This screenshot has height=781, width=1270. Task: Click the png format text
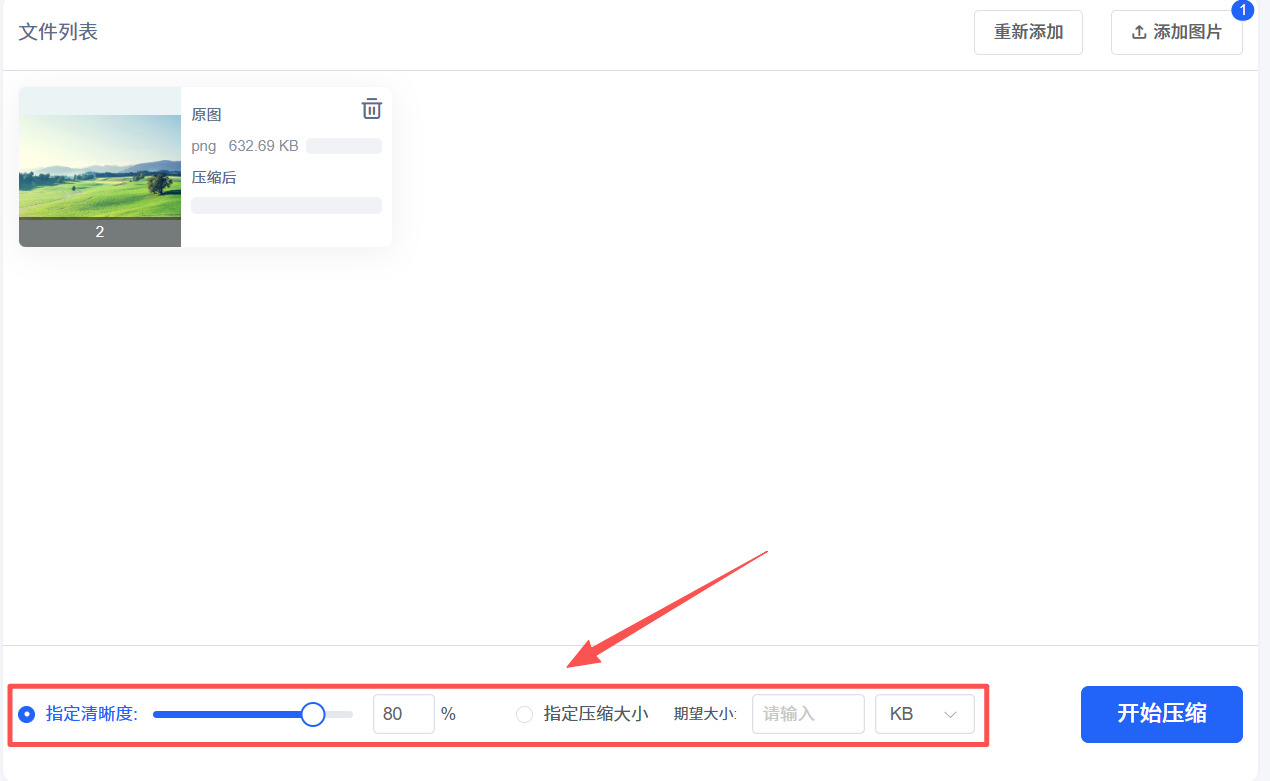coord(204,146)
